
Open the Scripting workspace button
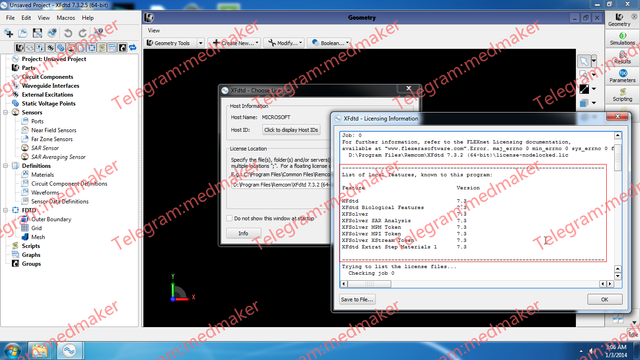coord(622,95)
